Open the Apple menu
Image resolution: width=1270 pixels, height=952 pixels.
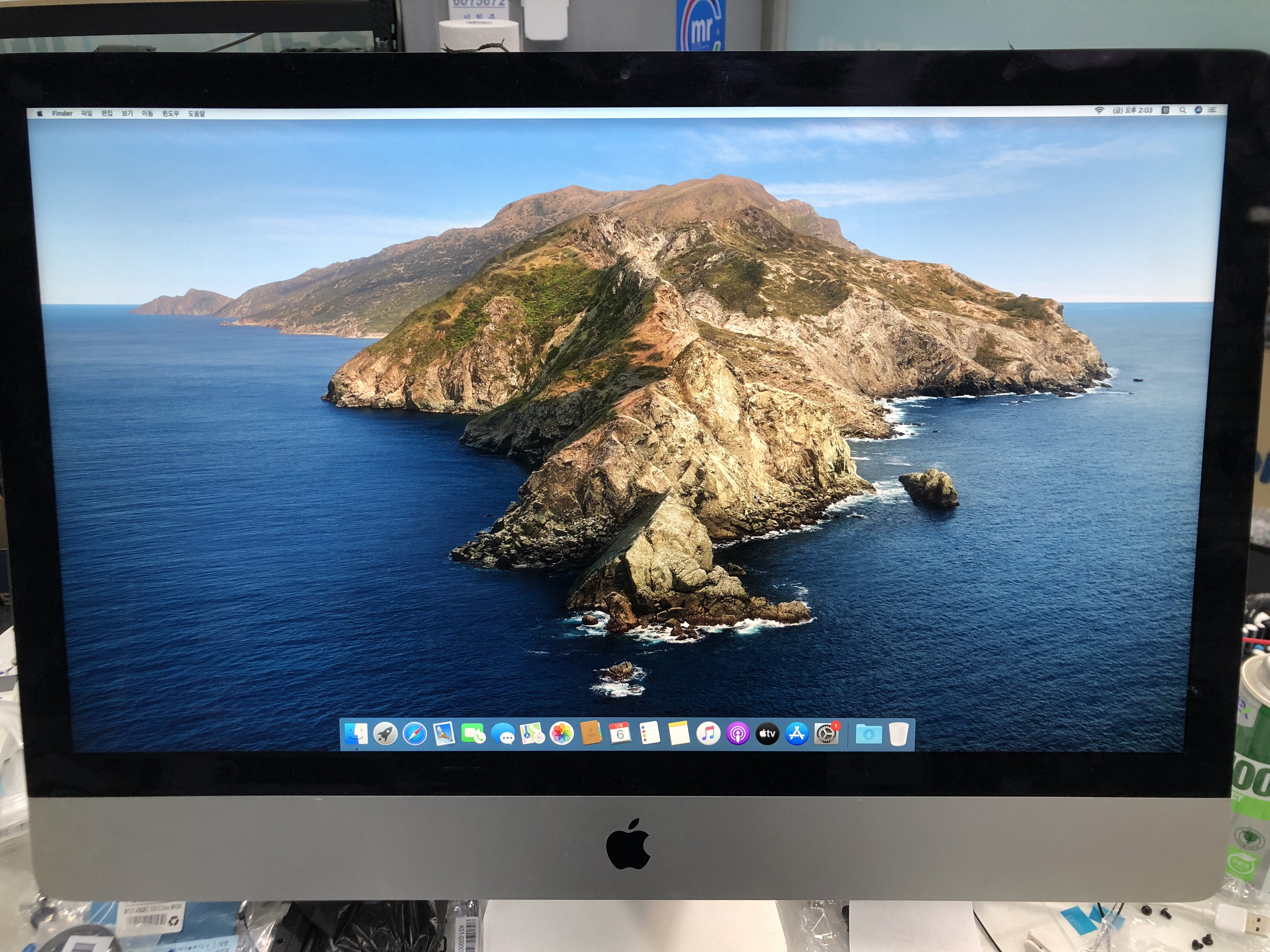point(40,114)
